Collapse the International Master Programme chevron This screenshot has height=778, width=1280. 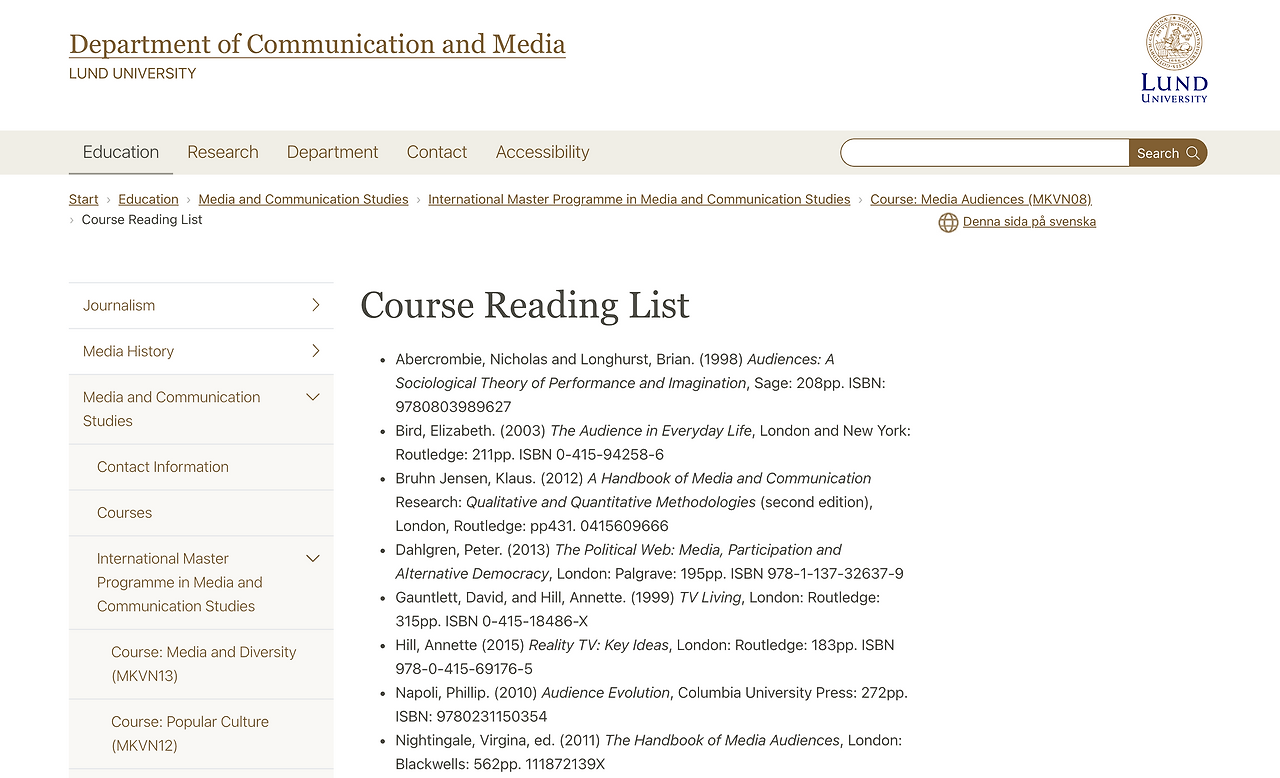[x=313, y=559]
